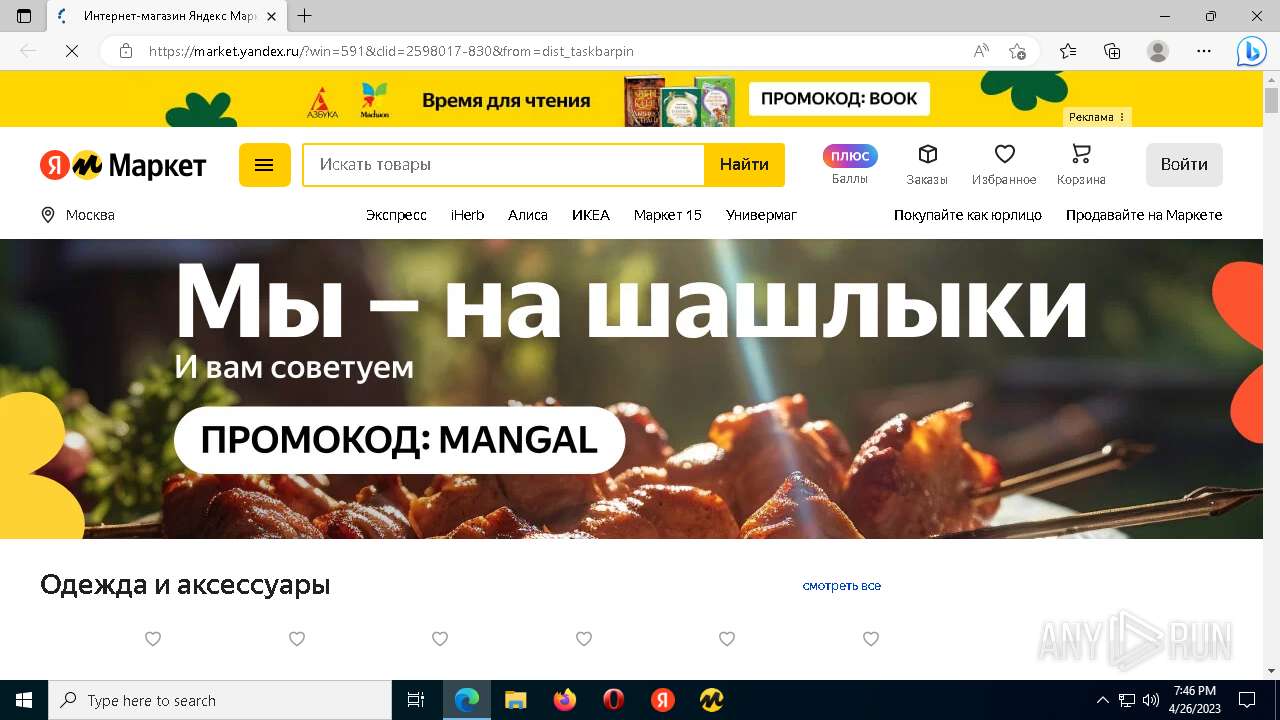Screen dimensions: 1280x720
Task: Open the Bing sidebar button
Action: 1251,51
